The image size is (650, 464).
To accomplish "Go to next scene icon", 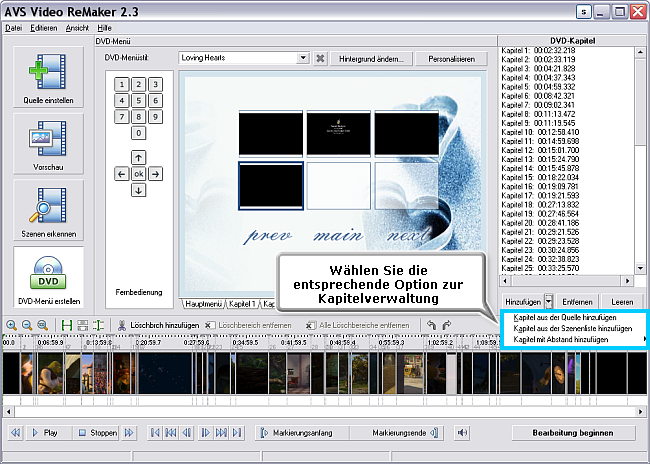I will click(x=221, y=432).
